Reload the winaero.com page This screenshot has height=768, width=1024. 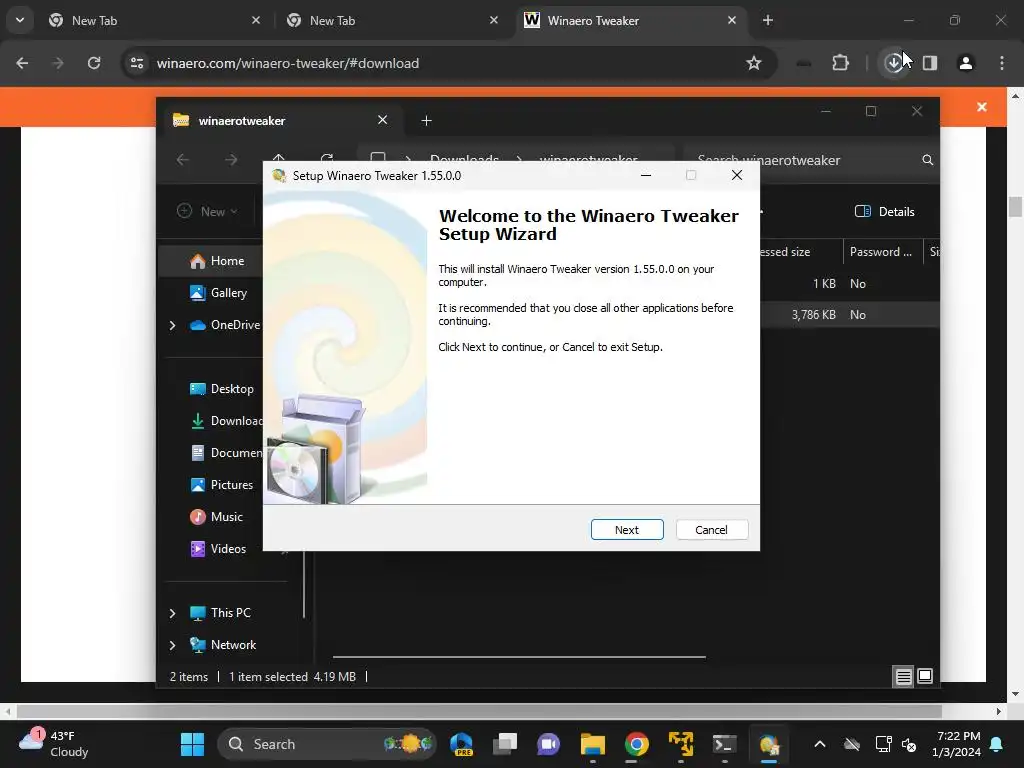[94, 63]
